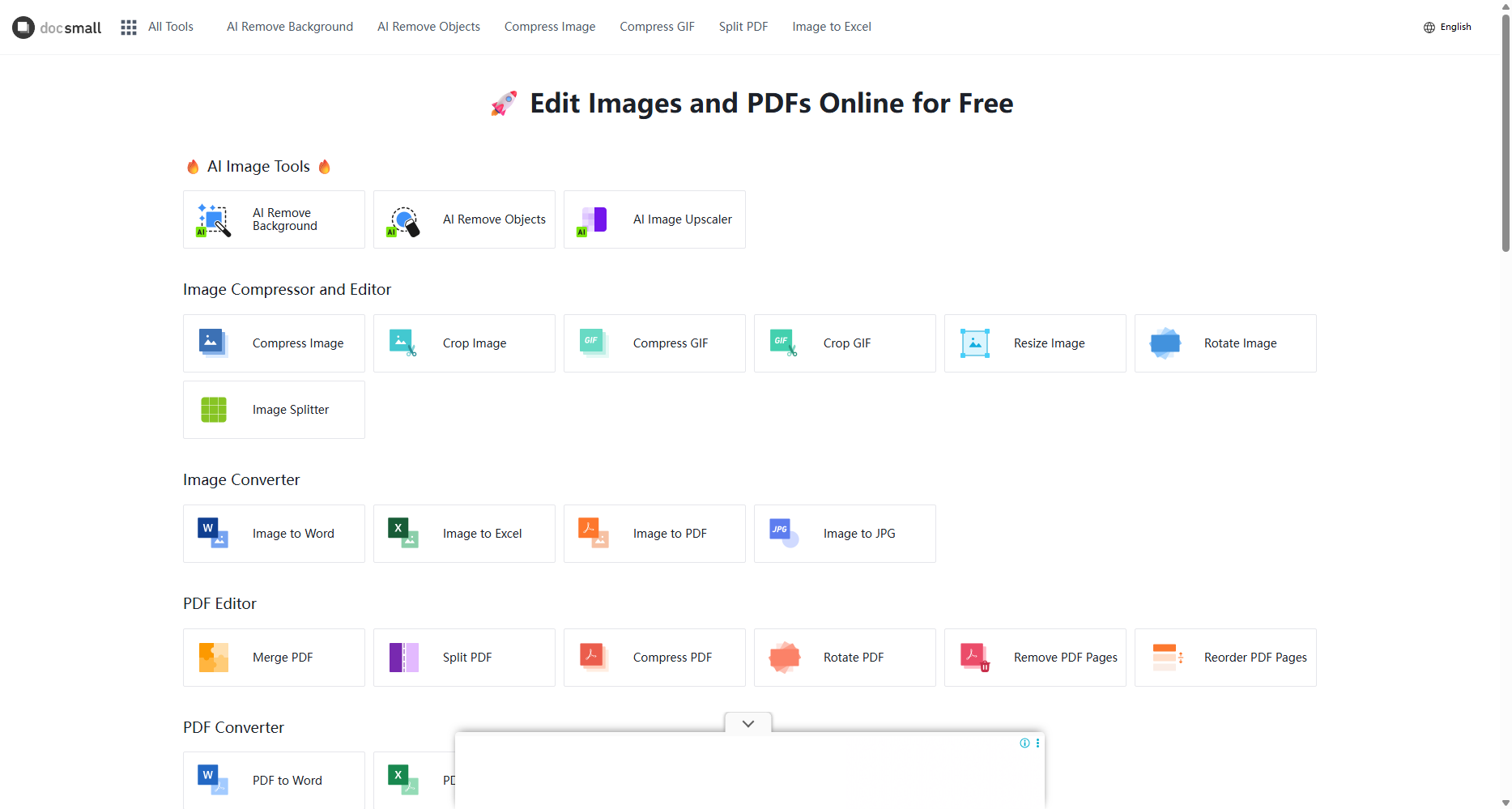Open the Remove PDF Pages card label
The height and width of the screenshot is (809, 1512).
coord(1066,658)
